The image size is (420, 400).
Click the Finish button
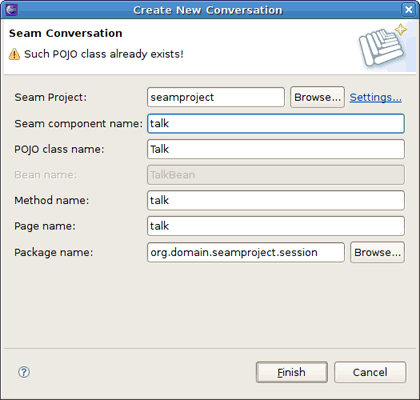(x=292, y=372)
